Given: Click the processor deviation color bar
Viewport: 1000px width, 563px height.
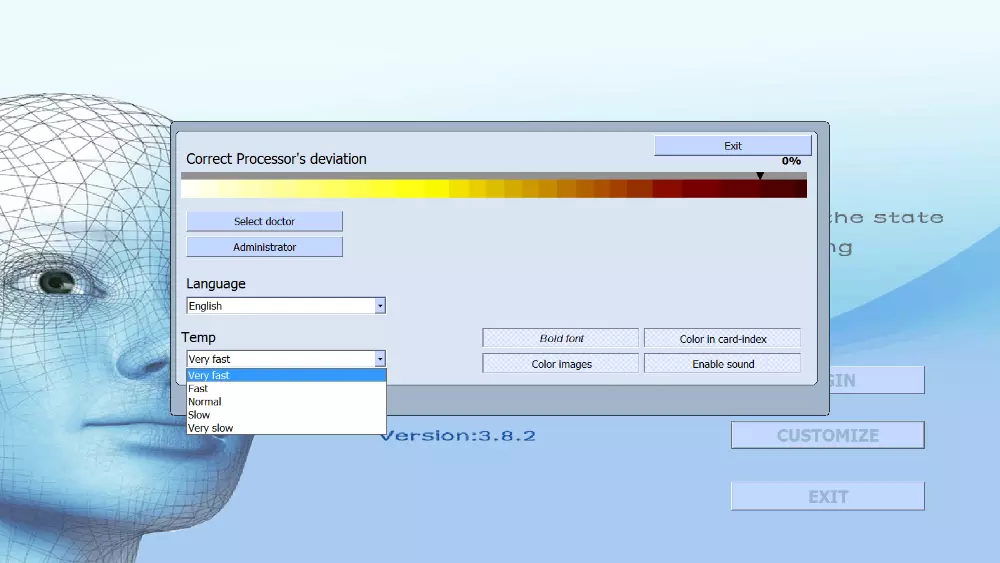Looking at the screenshot, I should click(x=494, y=189).
